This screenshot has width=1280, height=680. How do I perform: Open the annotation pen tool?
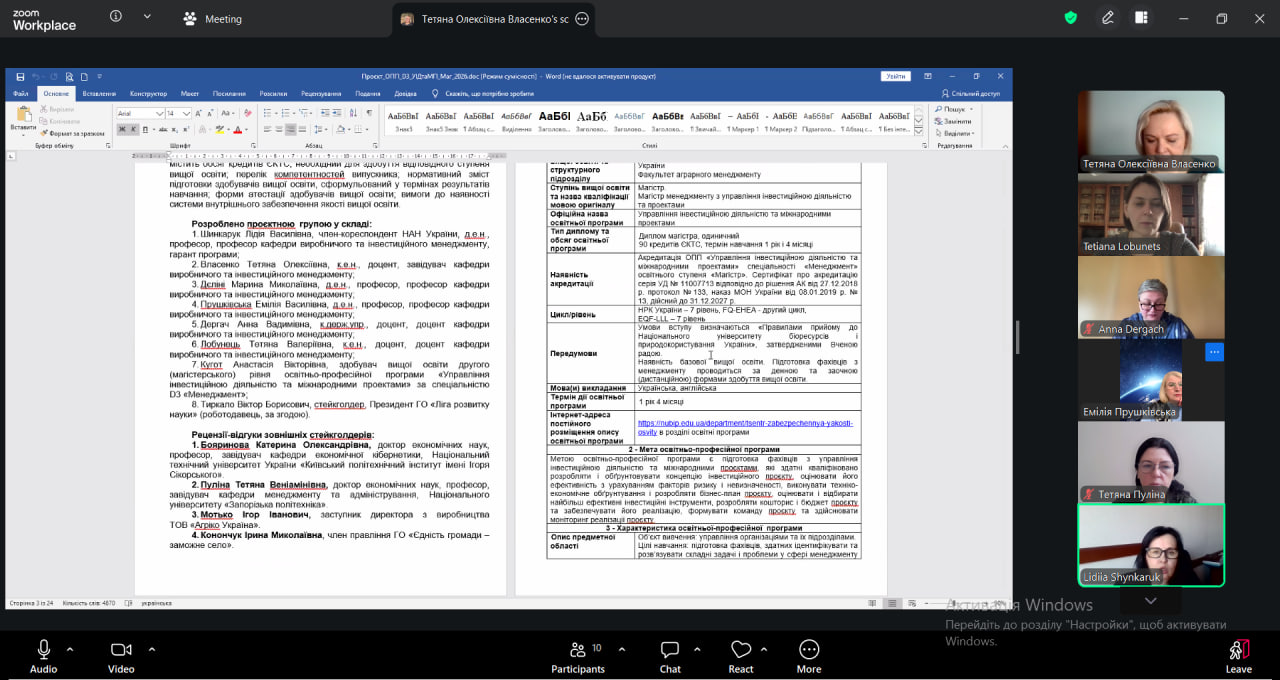1108,18
